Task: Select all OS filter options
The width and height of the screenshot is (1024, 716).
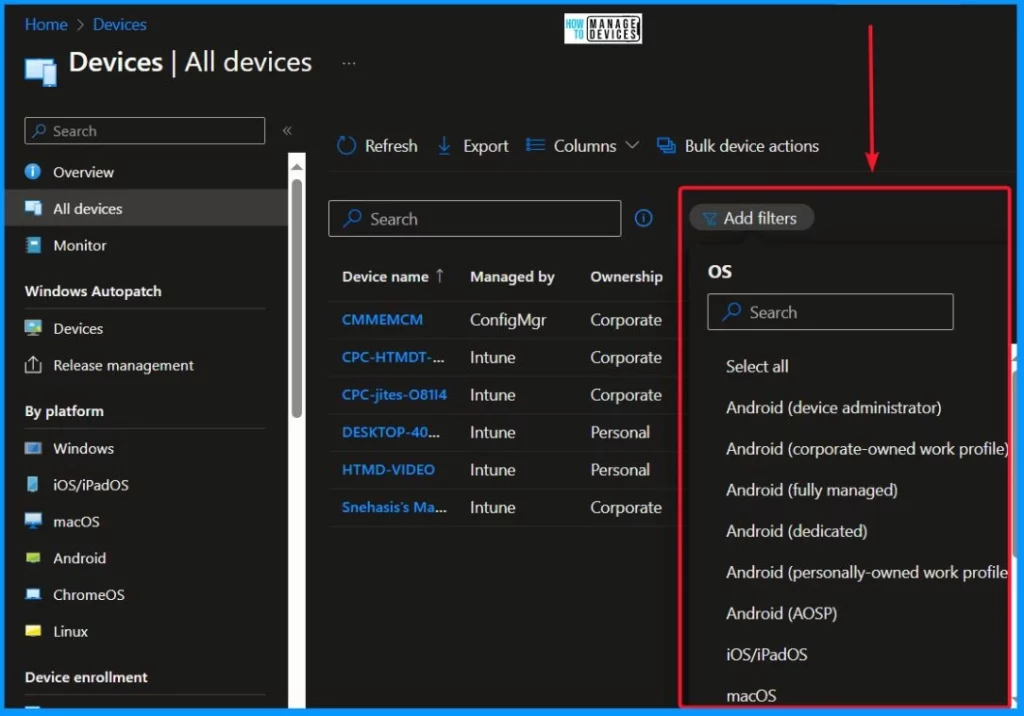Action: click(x=757, y=366)
